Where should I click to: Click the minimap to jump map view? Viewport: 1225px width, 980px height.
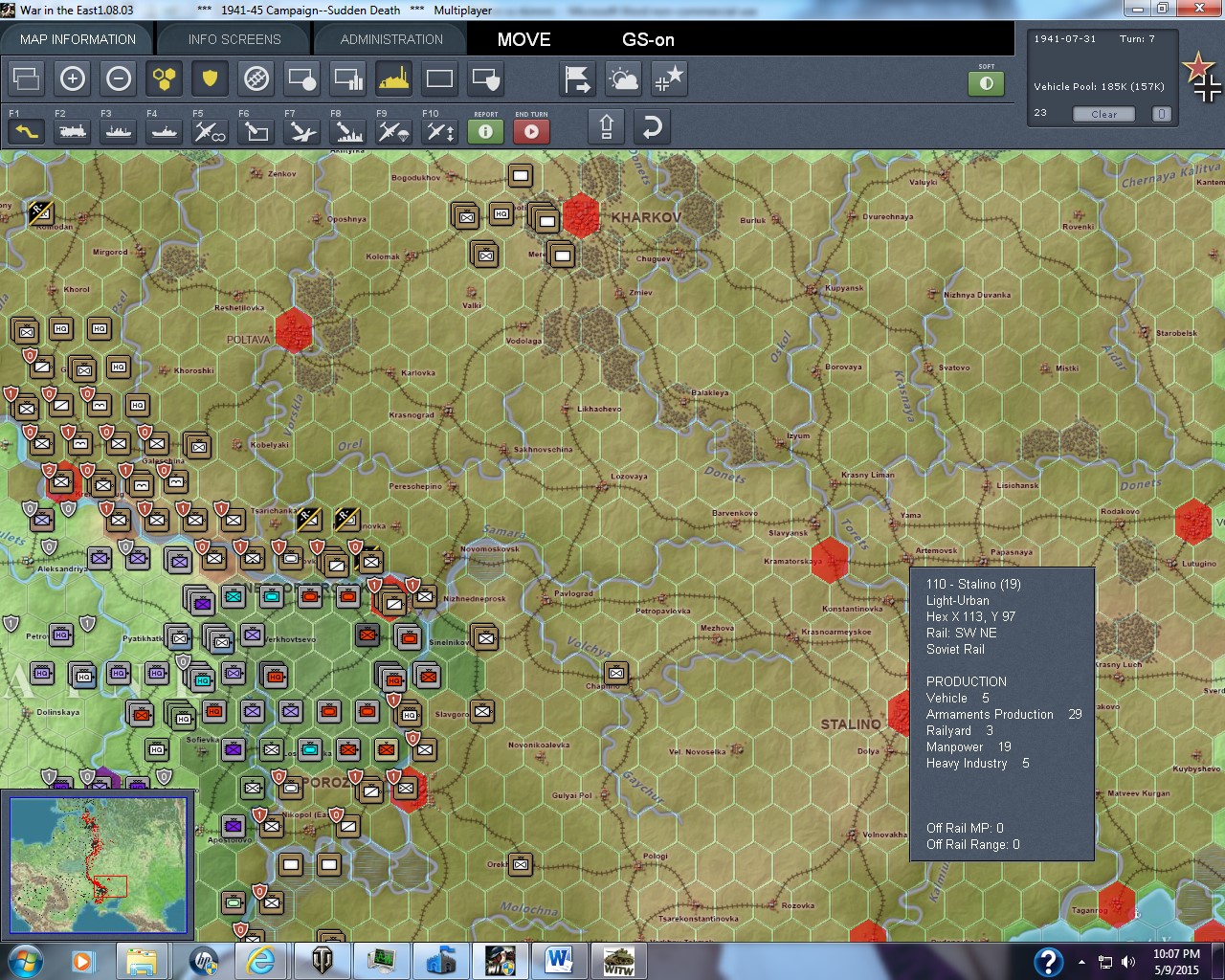[x=99, y=864]
